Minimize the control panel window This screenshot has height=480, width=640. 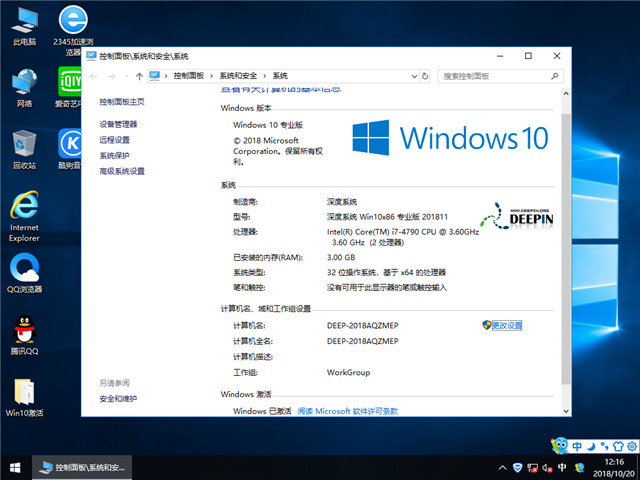pos(500,56)
